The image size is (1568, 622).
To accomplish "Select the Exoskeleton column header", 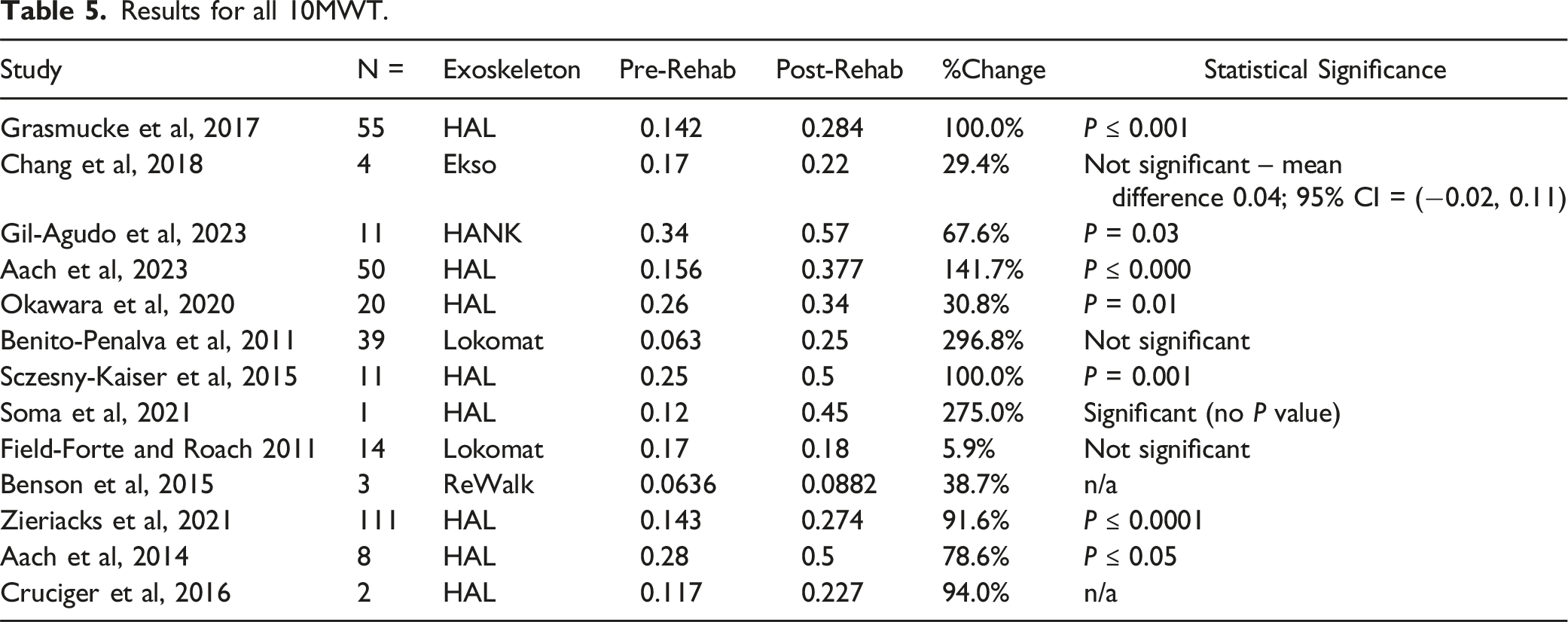I will tap(511, 70).
